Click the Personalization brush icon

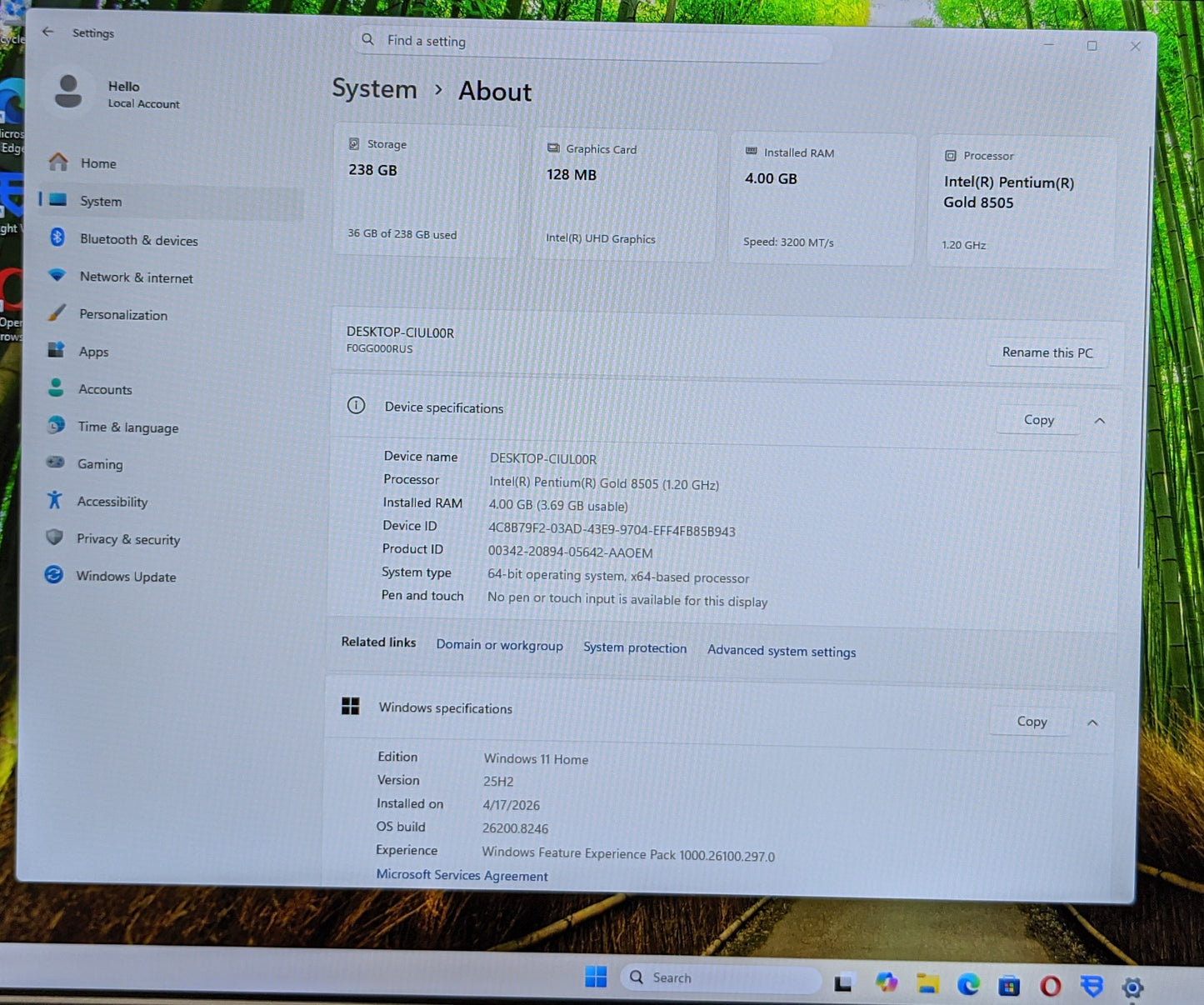(x=56, y=312)
